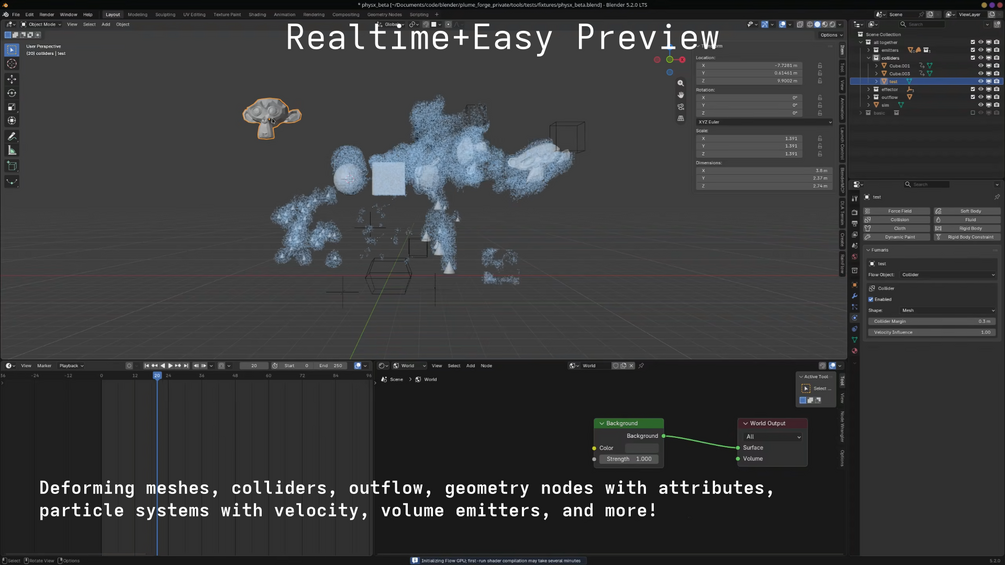Image resolution: width=1005 pixels, height=565 pixels.
Task: Open the Output properties tab icon
Action: point(854,224)
